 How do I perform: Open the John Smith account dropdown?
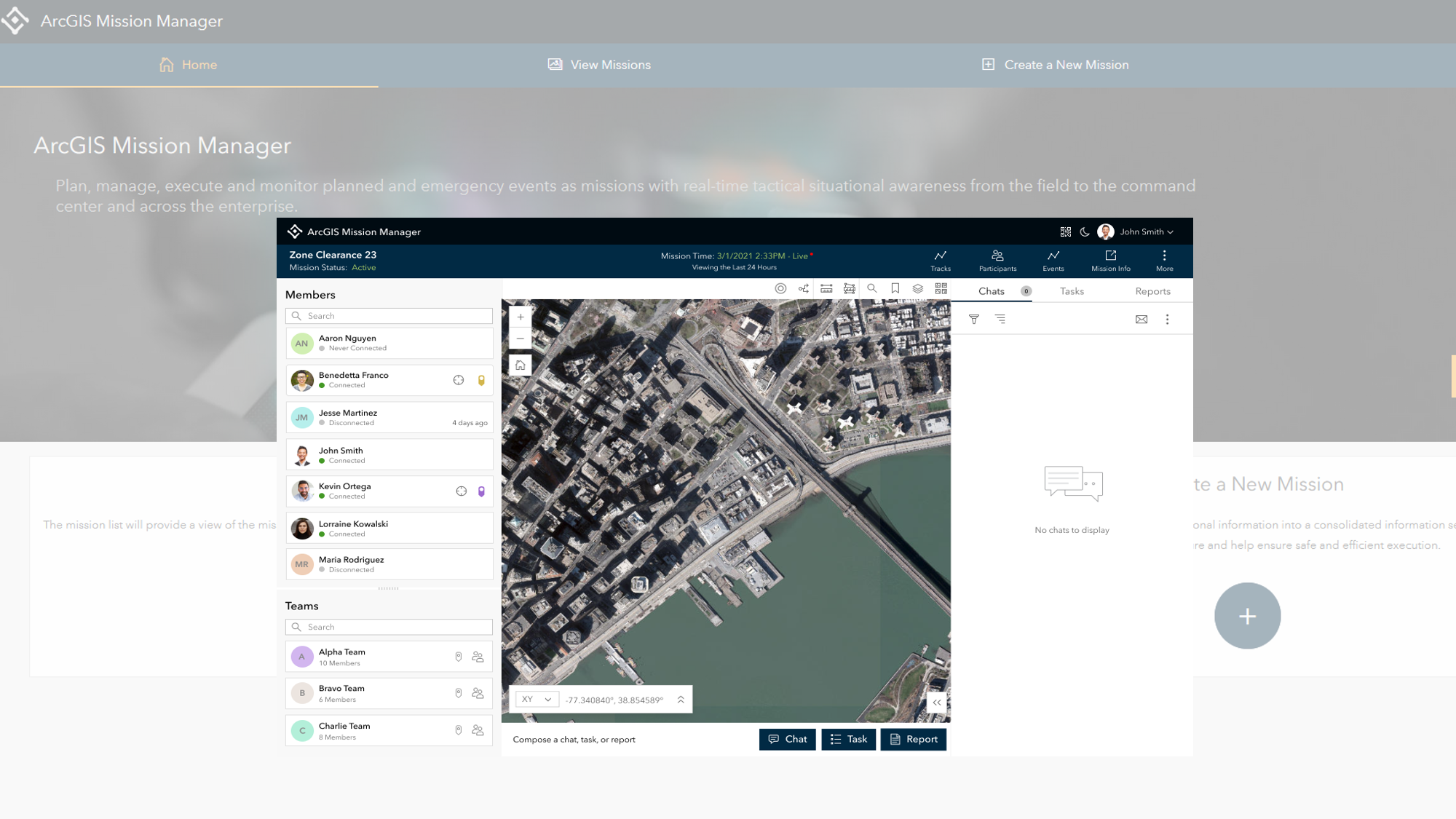[1144, 232]
